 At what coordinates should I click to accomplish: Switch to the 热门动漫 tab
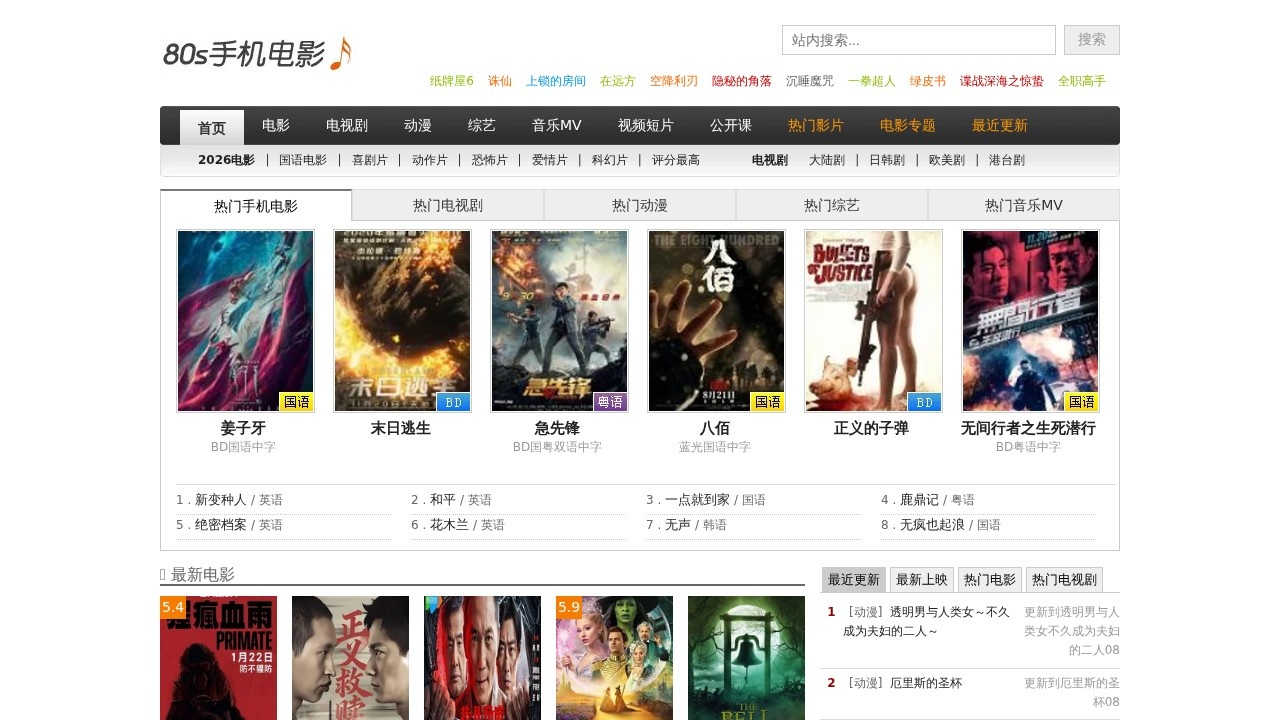640,205
